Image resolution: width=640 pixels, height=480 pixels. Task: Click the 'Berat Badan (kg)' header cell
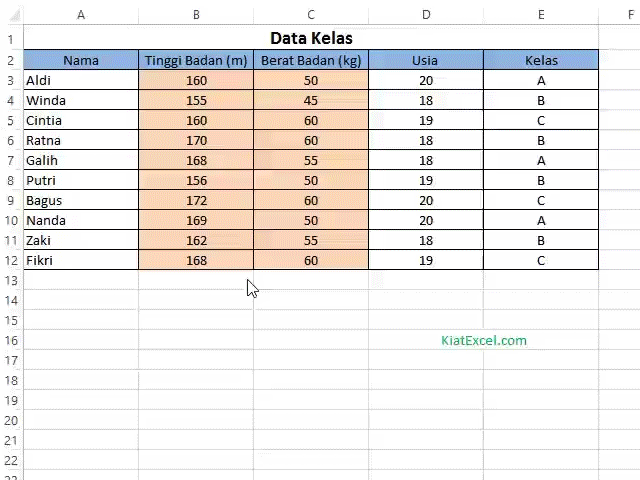tap(311, 60)
